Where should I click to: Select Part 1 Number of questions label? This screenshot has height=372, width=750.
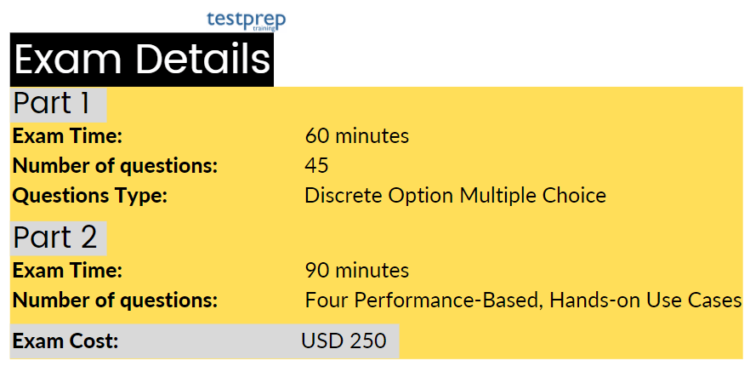pyautogui.click(x=115, y=166)
